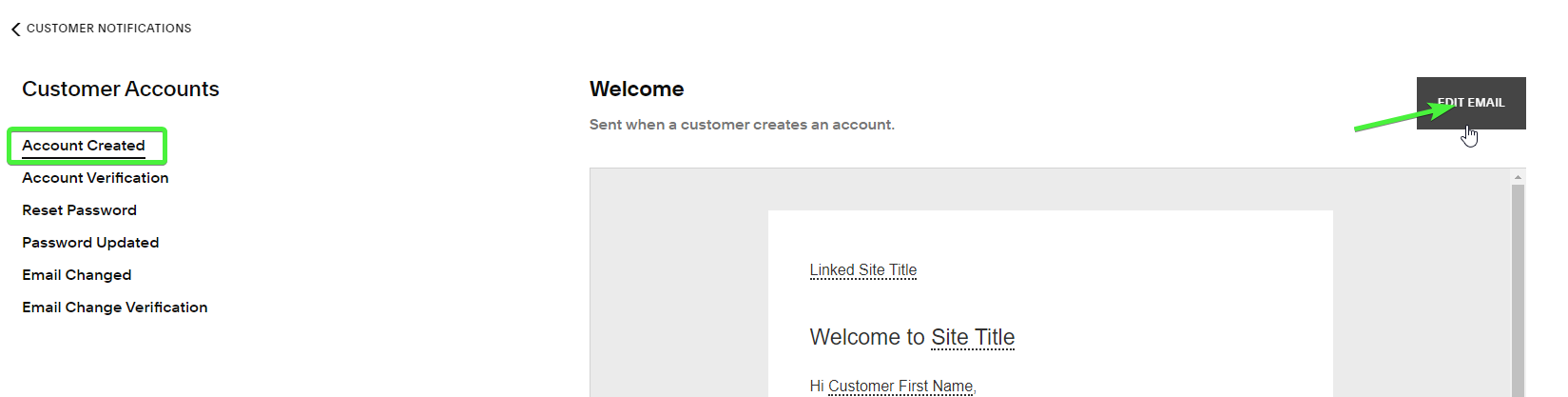Viewport: 1568px width, 397px height.
Task: Click the Linked Site Title placeholder
Action: click(x=862, y=270)
